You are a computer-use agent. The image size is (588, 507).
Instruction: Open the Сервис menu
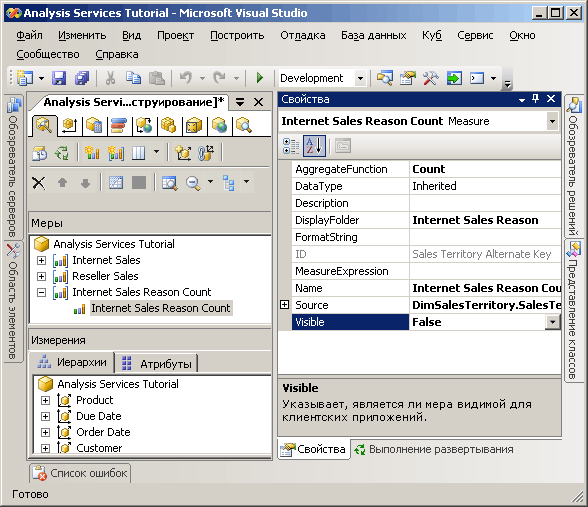(475, 35)
